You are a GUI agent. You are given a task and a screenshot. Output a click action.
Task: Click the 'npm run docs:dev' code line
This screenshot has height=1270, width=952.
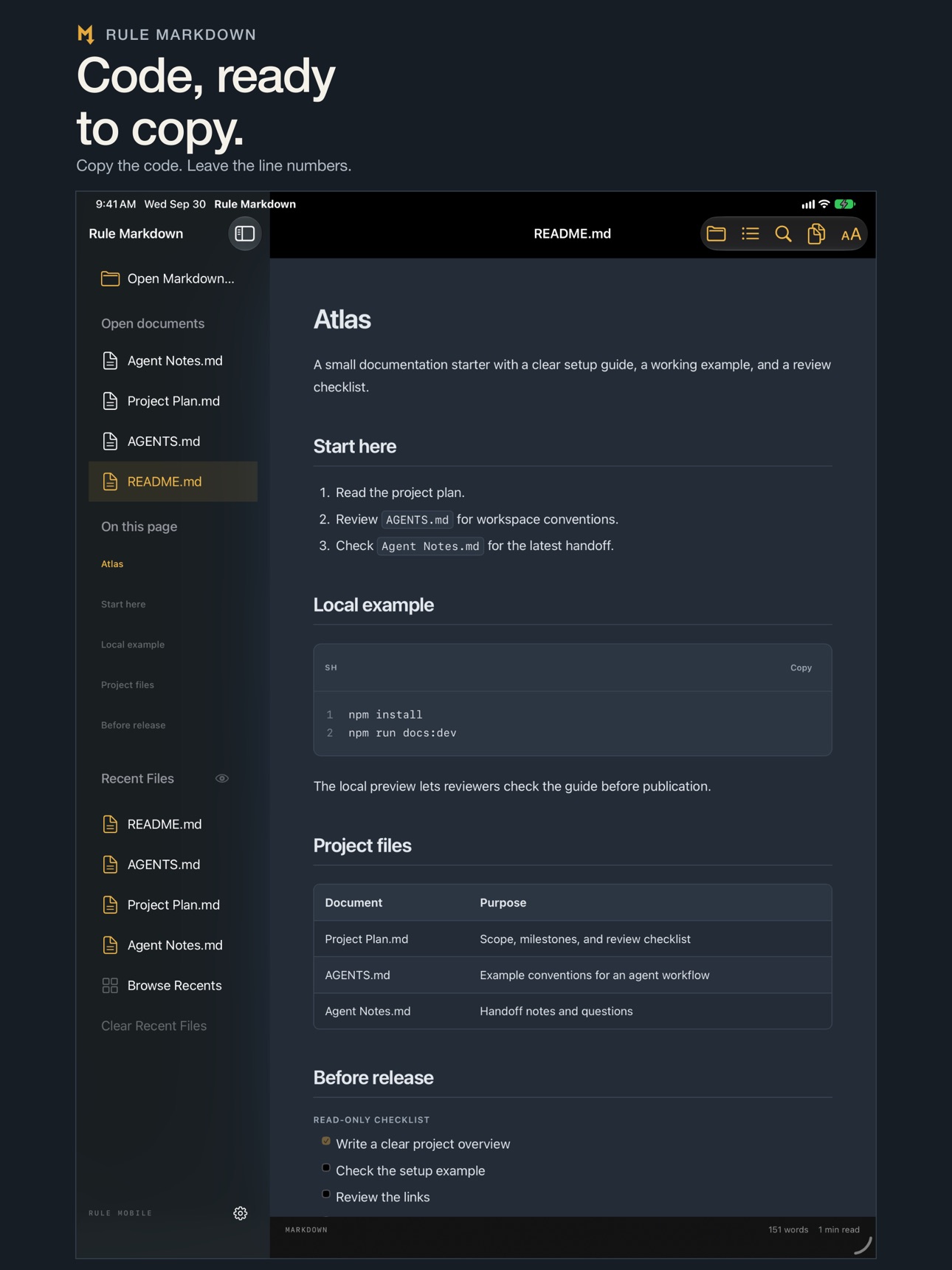click(402, 733)
